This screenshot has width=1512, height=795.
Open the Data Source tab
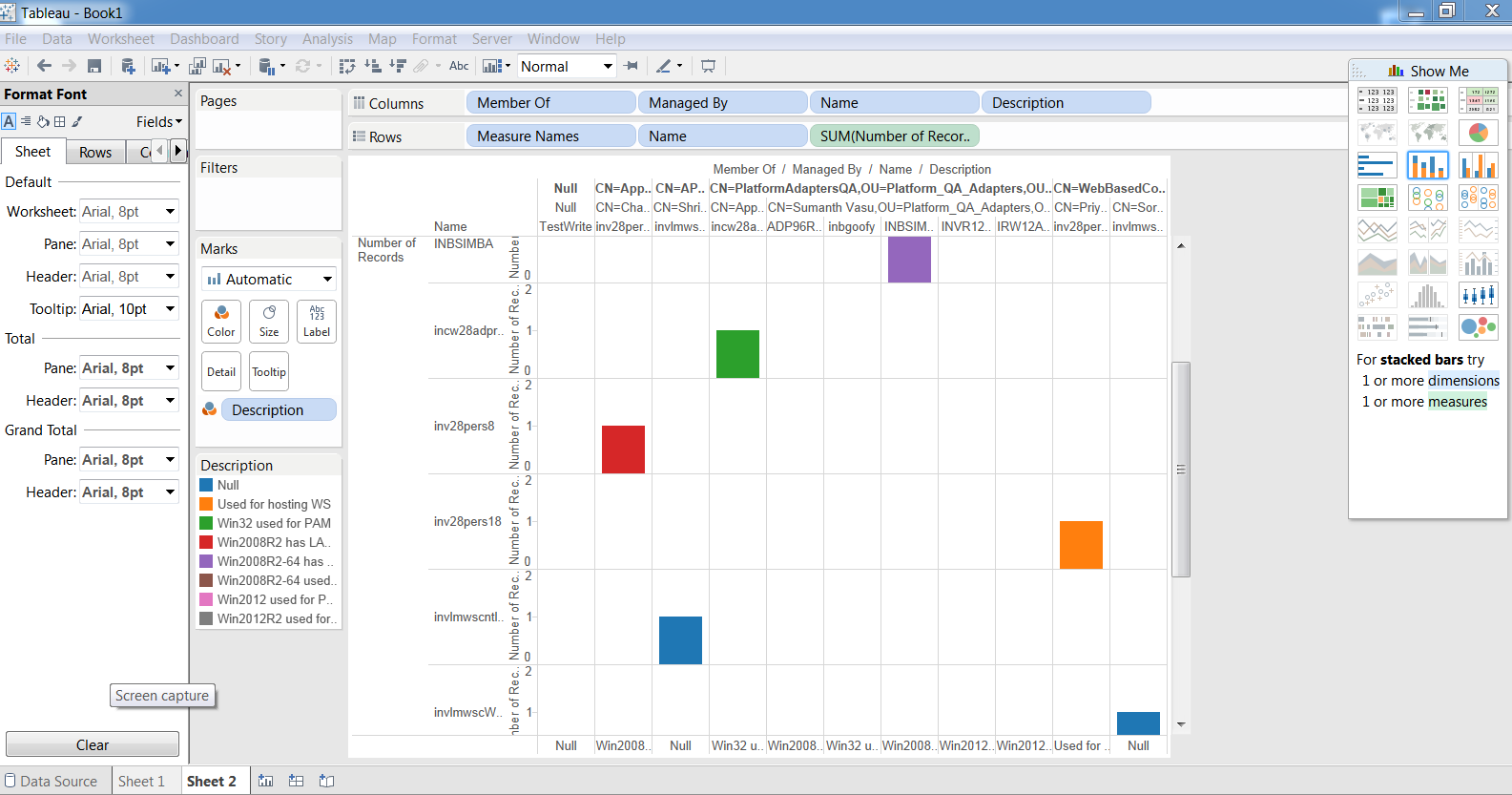point(51,781)
